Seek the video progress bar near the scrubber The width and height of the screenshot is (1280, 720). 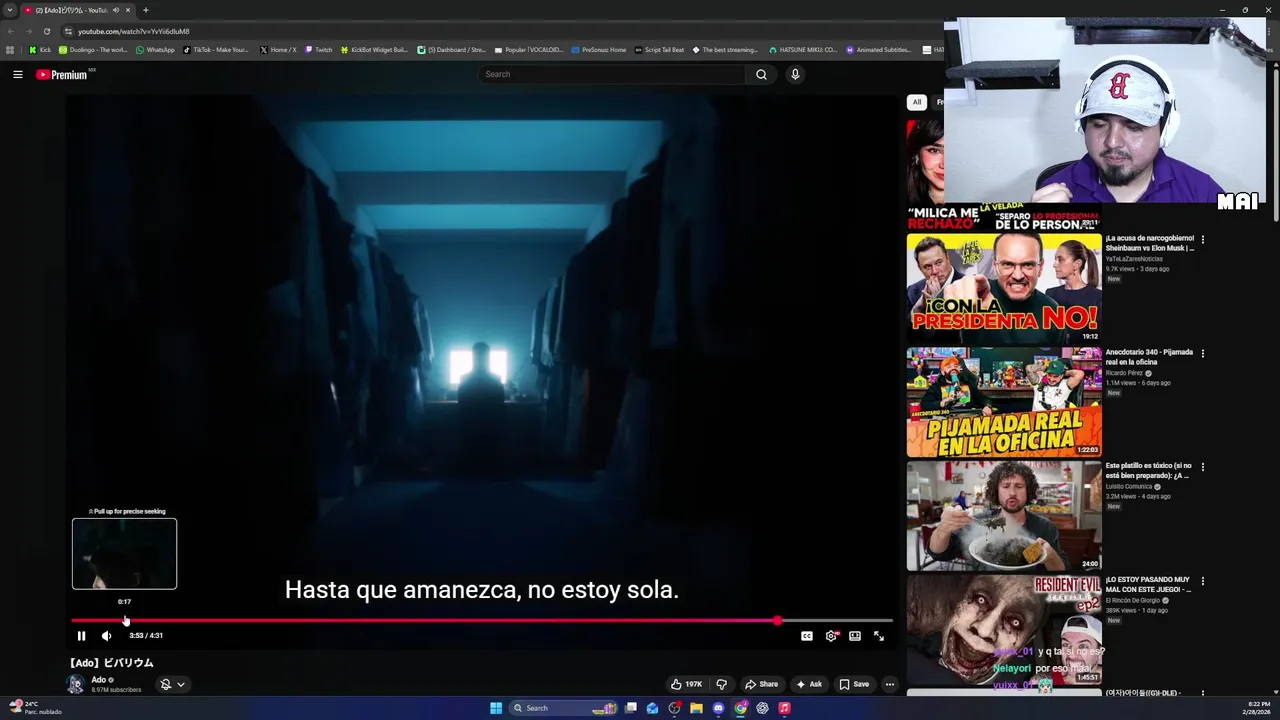coord(777,621)
